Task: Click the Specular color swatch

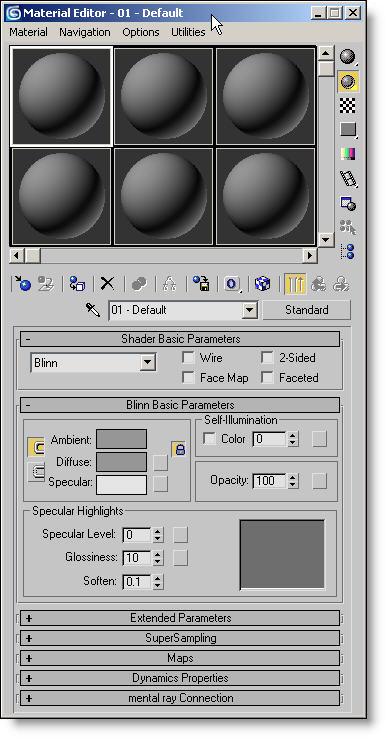Action: 121,485
